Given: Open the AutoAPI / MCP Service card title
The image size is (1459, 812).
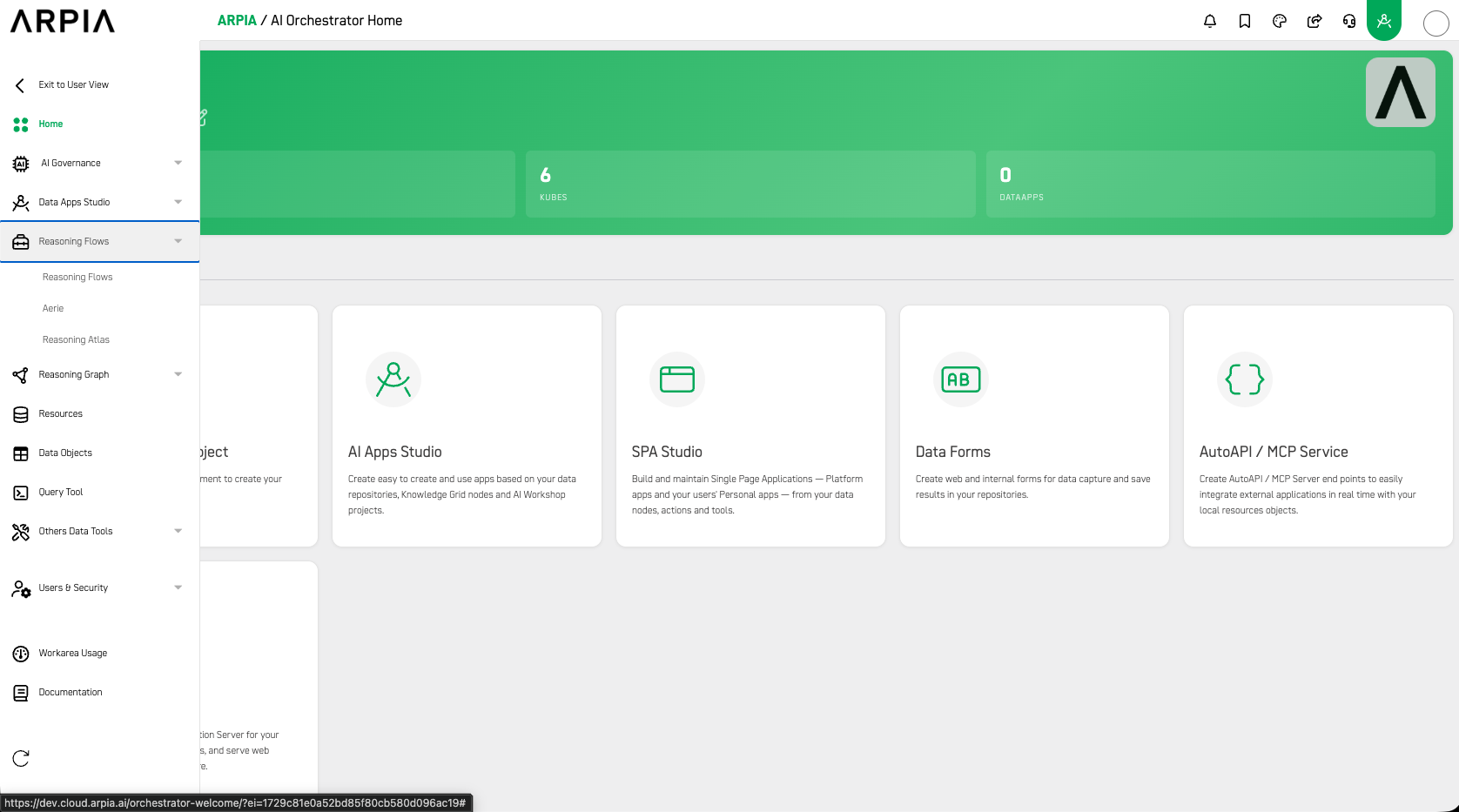Looking at the screenshot, I should pyautogui.click(x=1274, y=453).
